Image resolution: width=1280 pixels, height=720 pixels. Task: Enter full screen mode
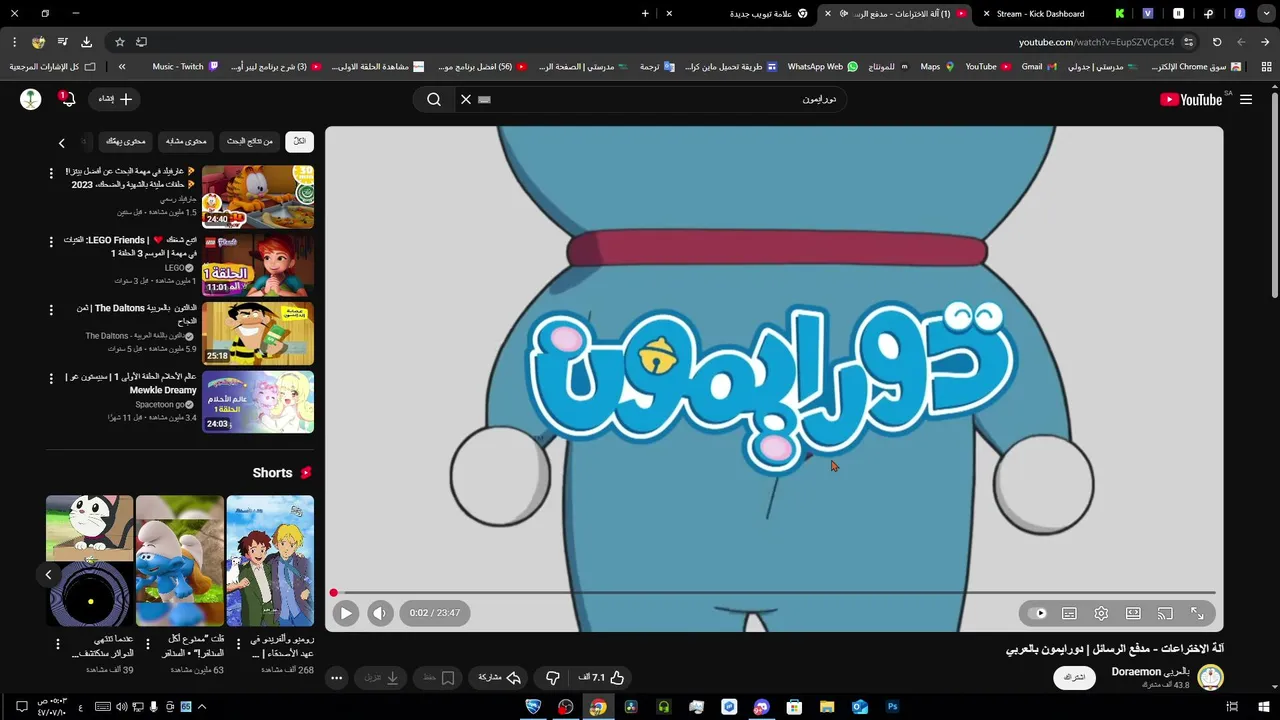point(1197,613)
